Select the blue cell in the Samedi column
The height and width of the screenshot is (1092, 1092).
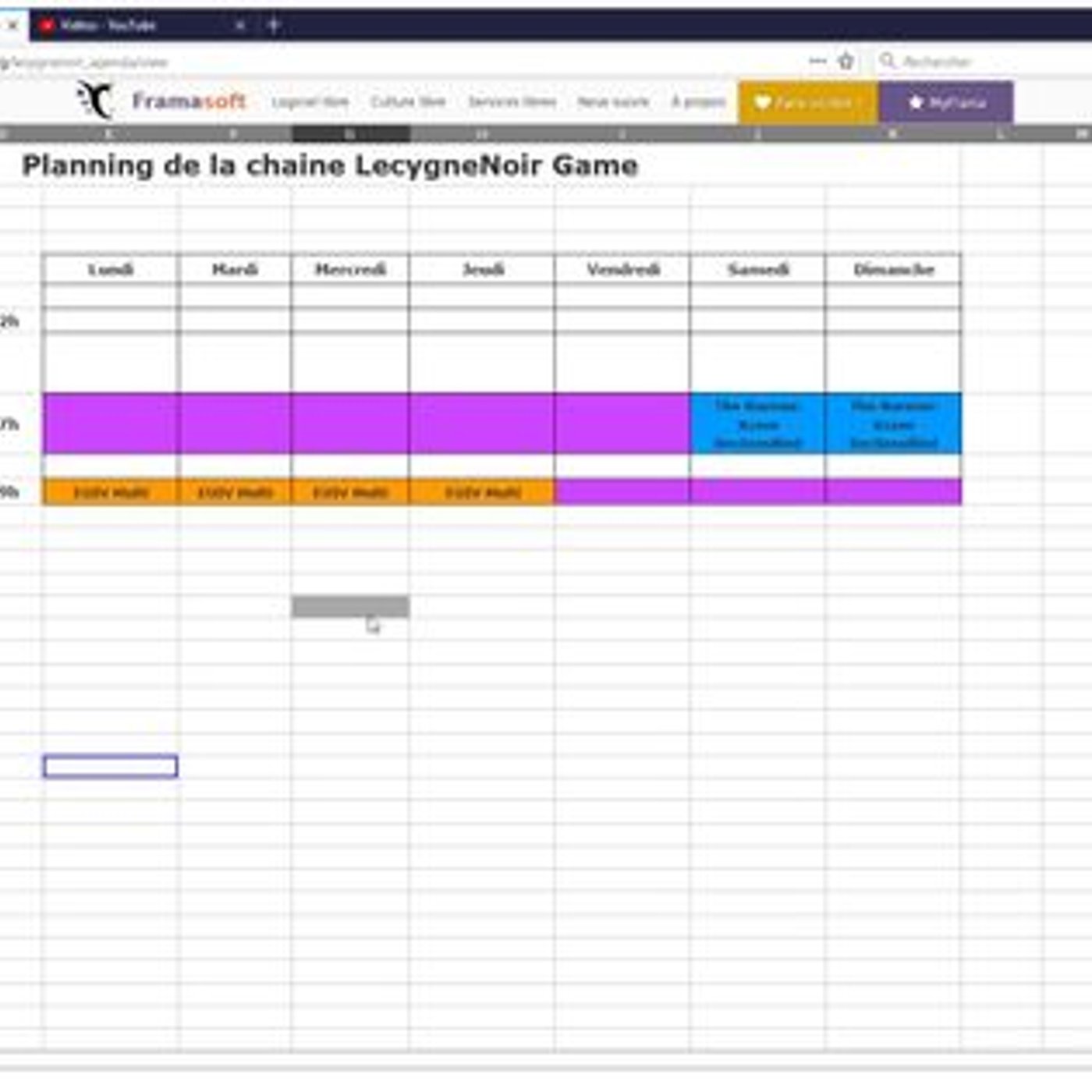(x=757, y=424)
